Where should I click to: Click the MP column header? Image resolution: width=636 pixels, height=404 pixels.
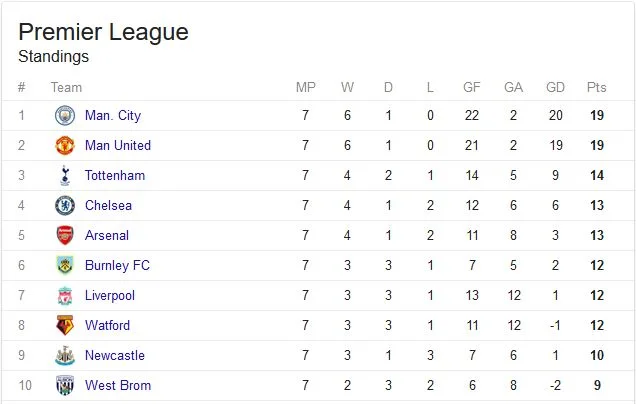click(x=305, y=87)
